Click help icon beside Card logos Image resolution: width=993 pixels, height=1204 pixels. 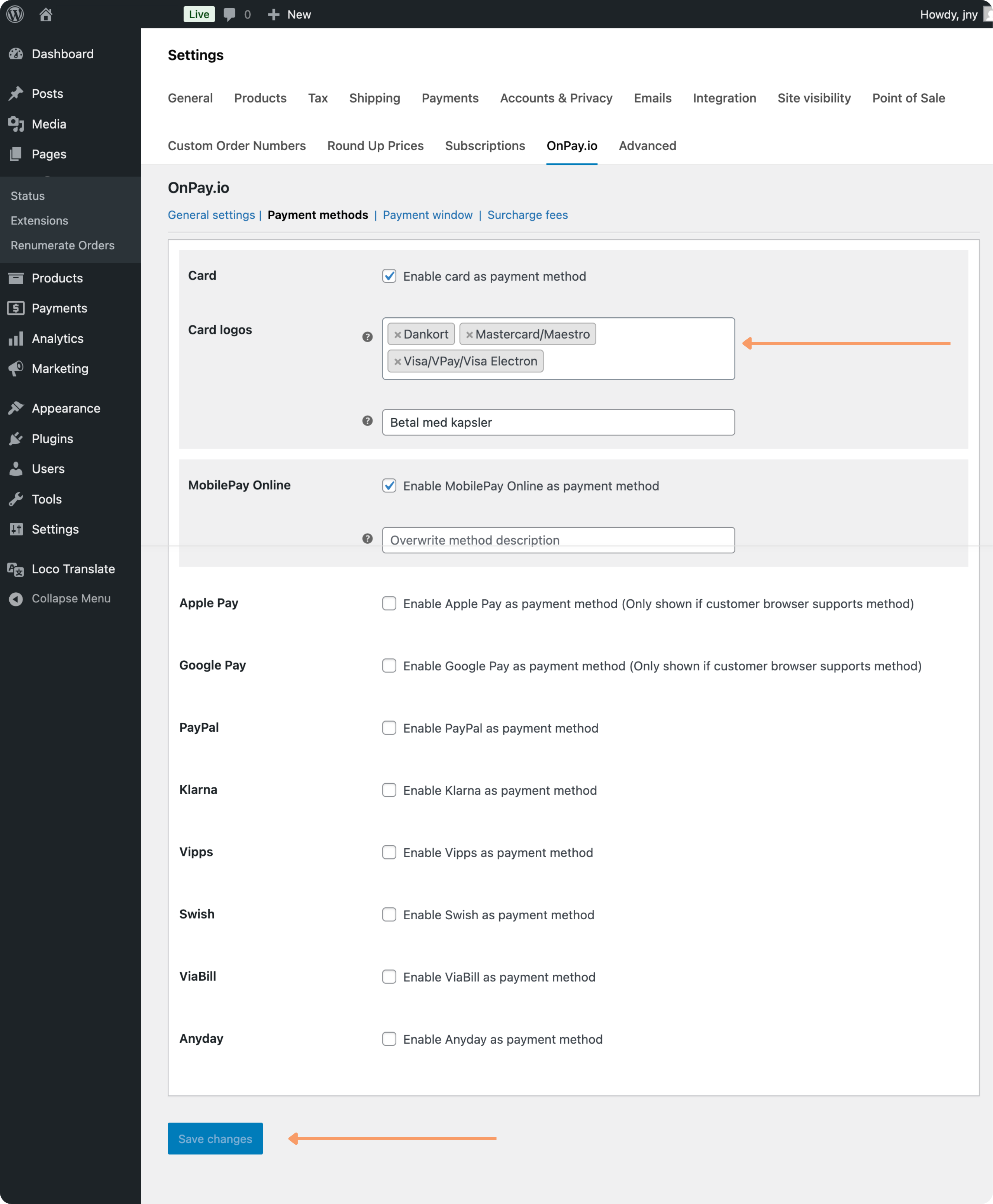[x=367, y=337]
